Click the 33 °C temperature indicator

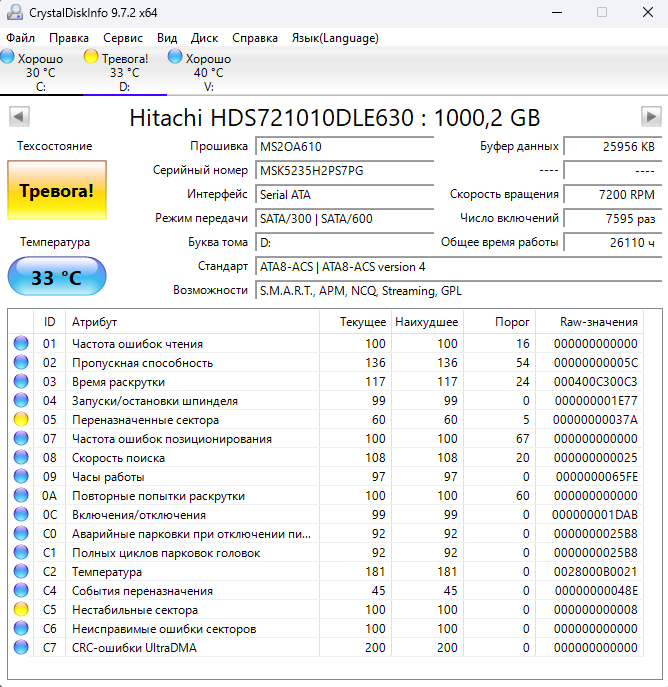(x=56, y=277)
